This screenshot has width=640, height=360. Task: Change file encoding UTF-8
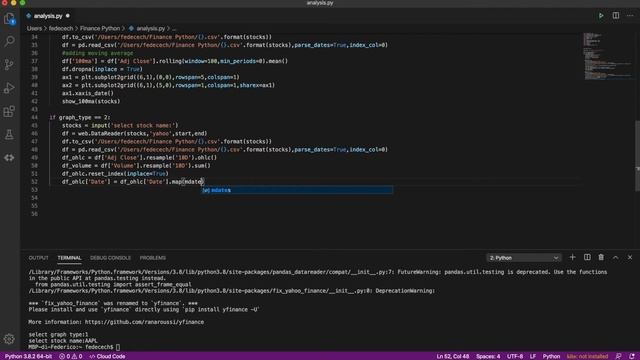(515, 356)
